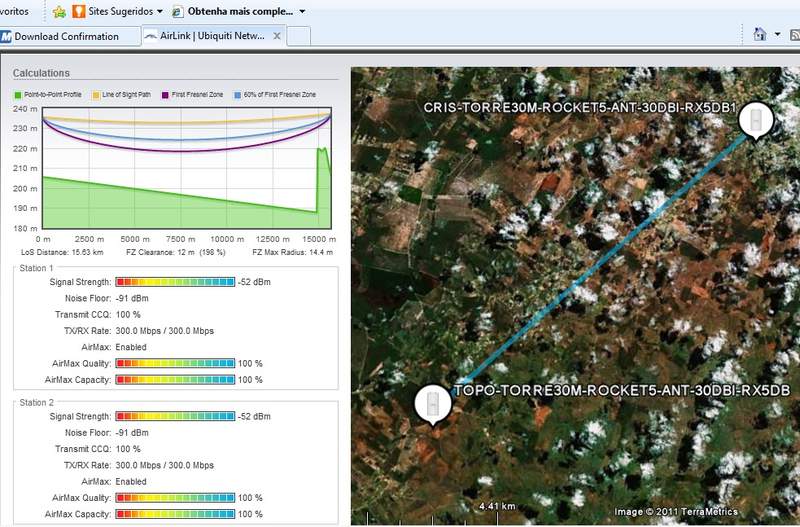Image resolution: width=800 pixels, height=527 pixels.
Task: Click Station 2 TX/RX Rate 300.0 Mbps value
Action: click(x=165, y=465)
